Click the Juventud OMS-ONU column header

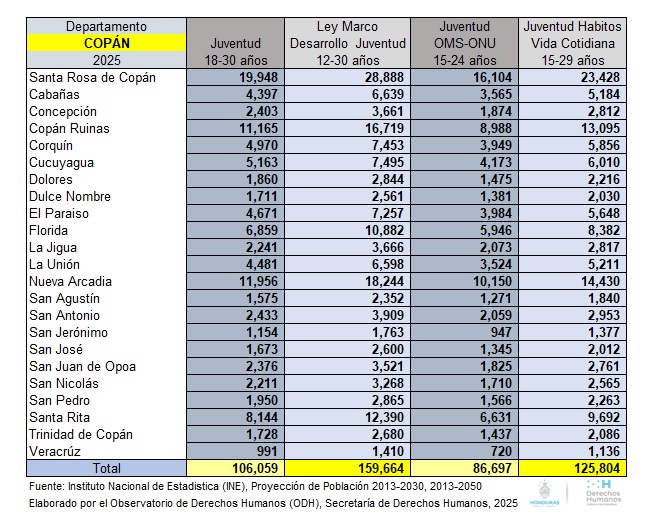463,43
